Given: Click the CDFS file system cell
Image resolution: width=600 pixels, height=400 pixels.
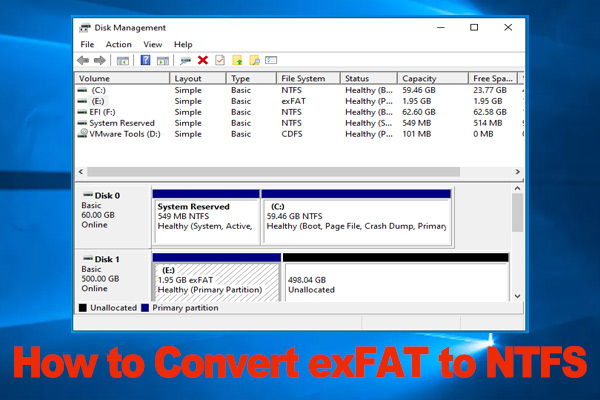Looking at the screenshot, I should [x=292, y=134].
